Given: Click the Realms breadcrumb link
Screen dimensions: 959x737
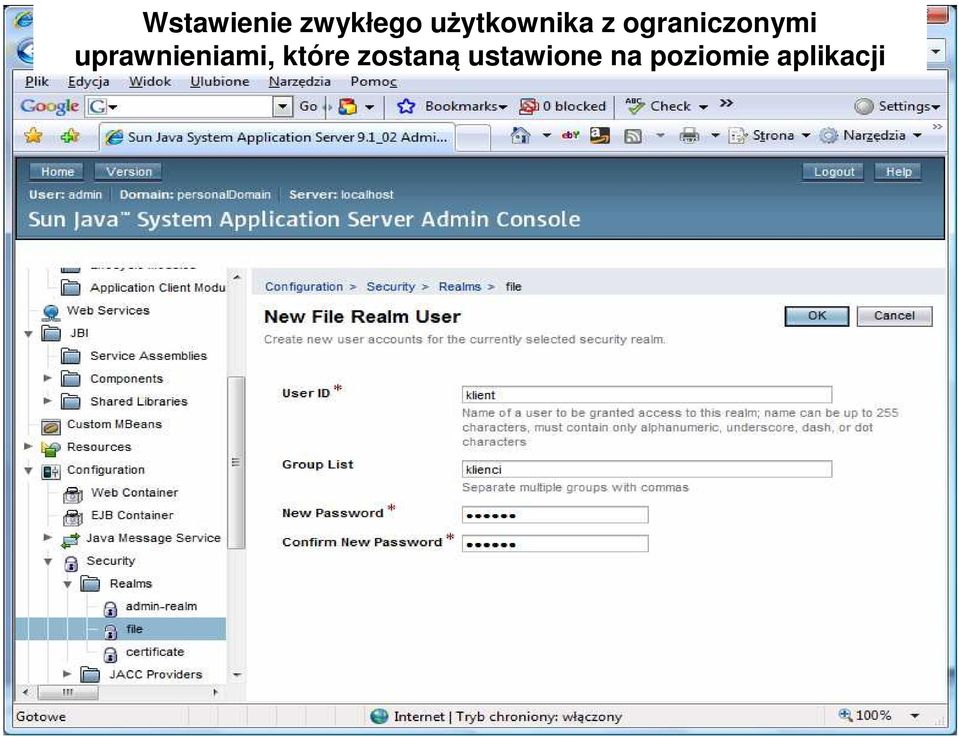Looking at the screenshot, I should click(460, 286).
